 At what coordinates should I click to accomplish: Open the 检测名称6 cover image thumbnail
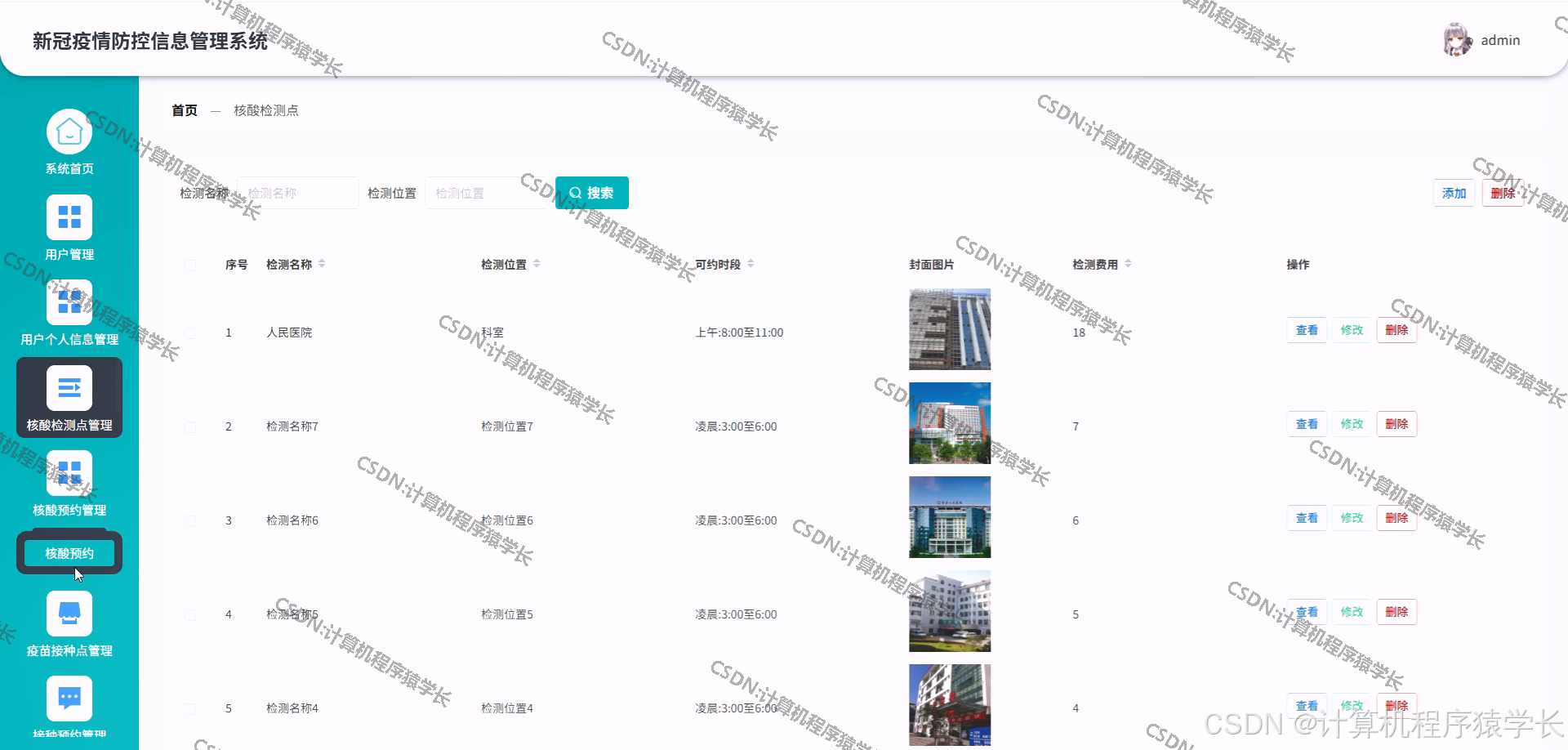(x=950, y=517)
